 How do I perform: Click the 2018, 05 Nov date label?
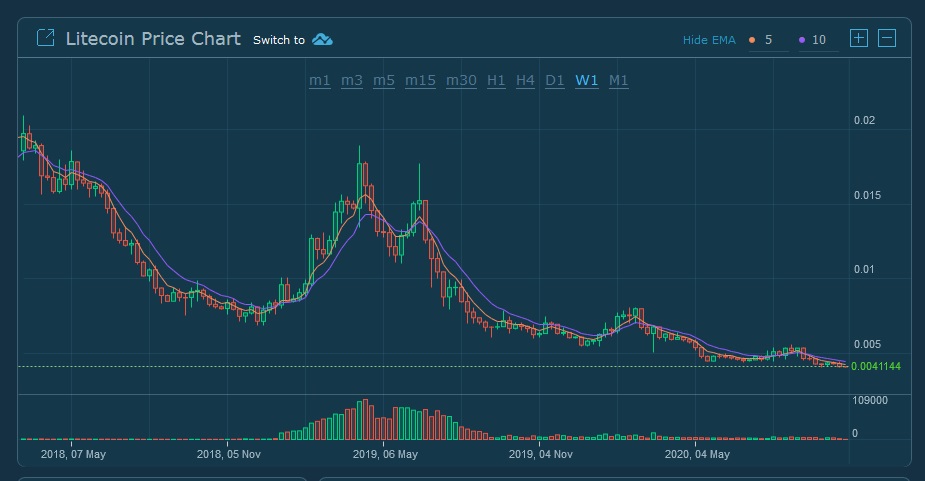228,454
